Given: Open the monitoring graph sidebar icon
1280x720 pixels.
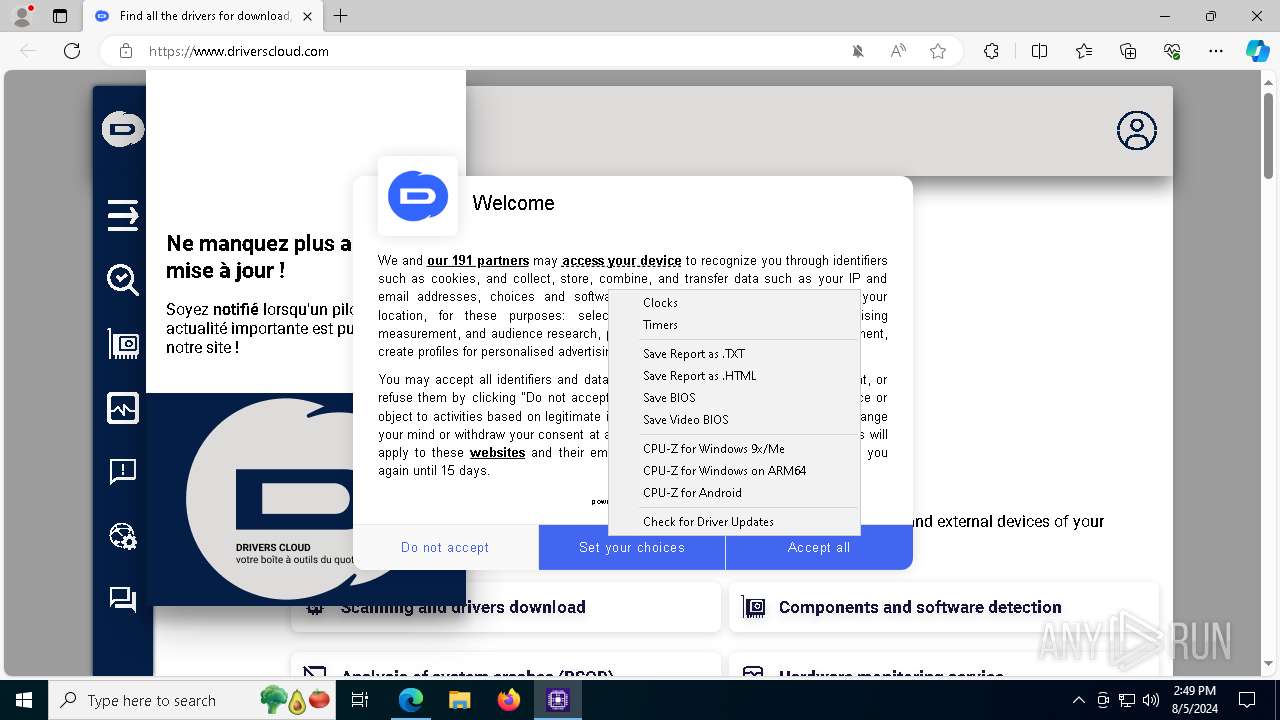Looking at the screenshot, I should point(123,408).
